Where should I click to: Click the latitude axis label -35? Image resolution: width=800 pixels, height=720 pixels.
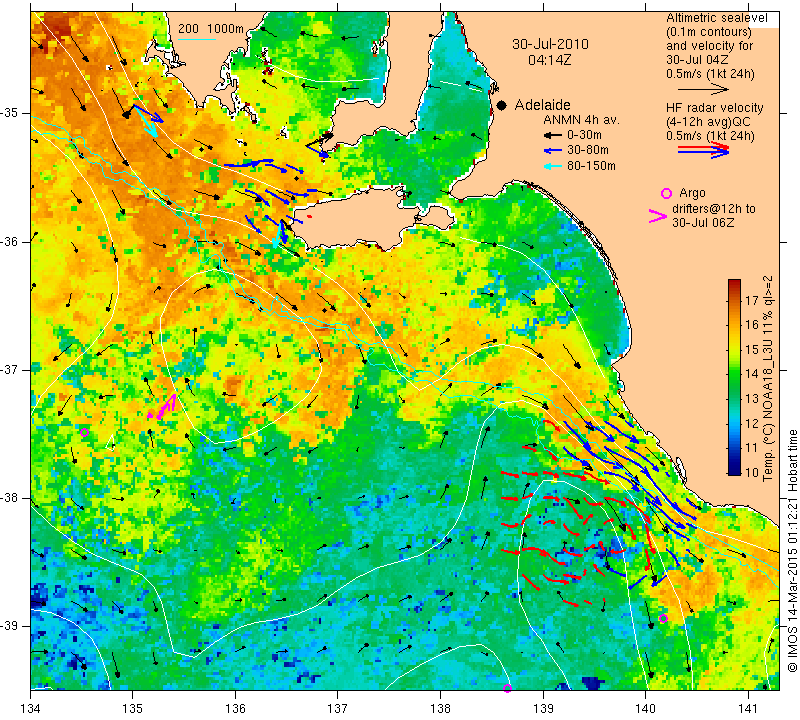coord(10,113)
